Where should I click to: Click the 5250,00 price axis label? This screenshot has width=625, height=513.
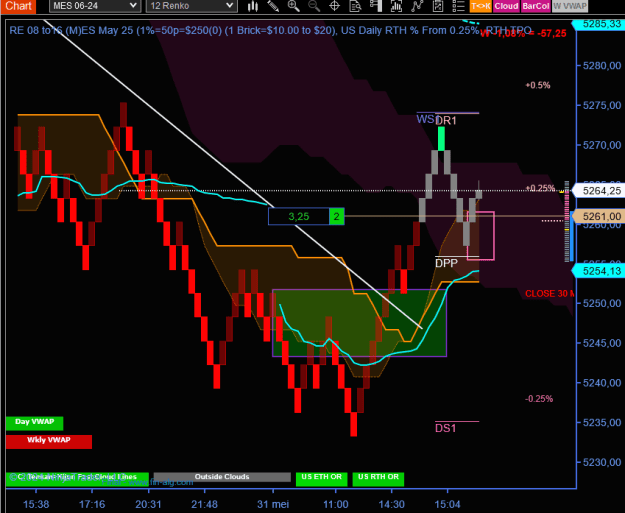click(602, 303)
